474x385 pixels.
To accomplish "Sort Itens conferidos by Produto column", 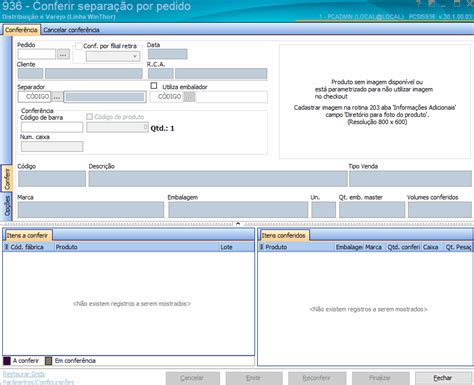I will pyautogui.click(x=299, y=247).
